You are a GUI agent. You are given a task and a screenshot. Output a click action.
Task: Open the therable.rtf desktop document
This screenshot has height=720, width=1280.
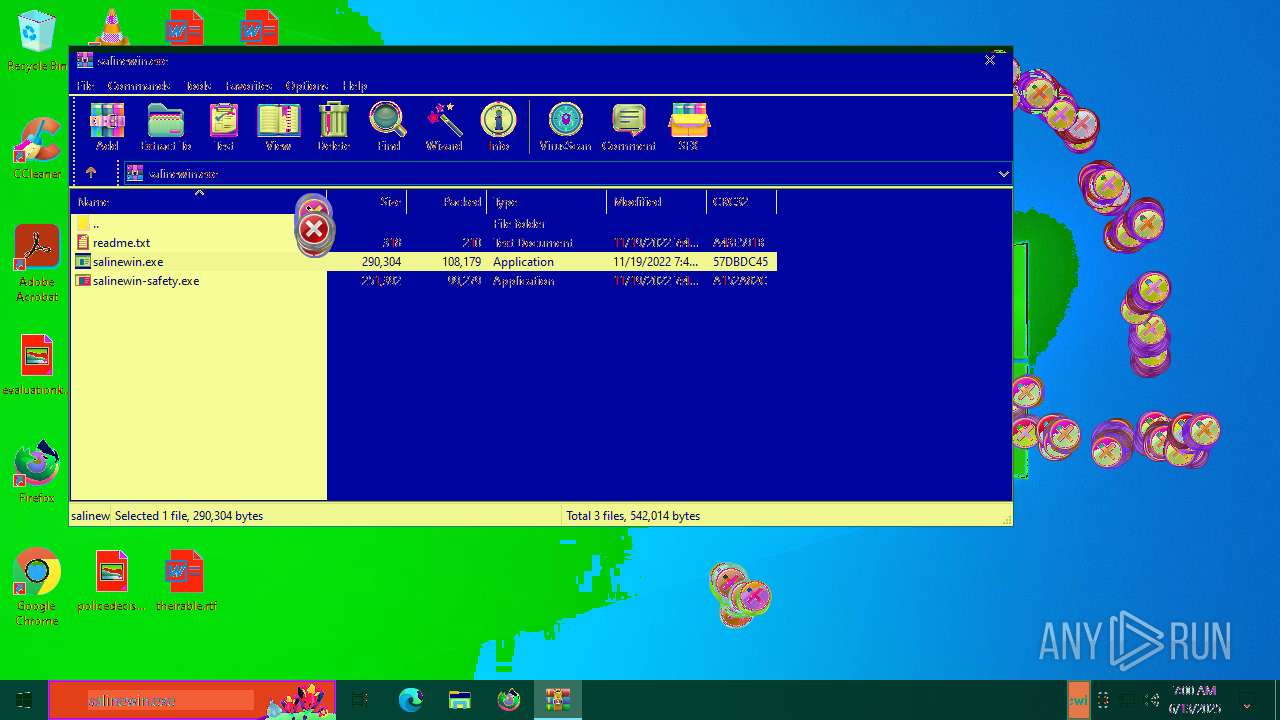pos(186,581)
